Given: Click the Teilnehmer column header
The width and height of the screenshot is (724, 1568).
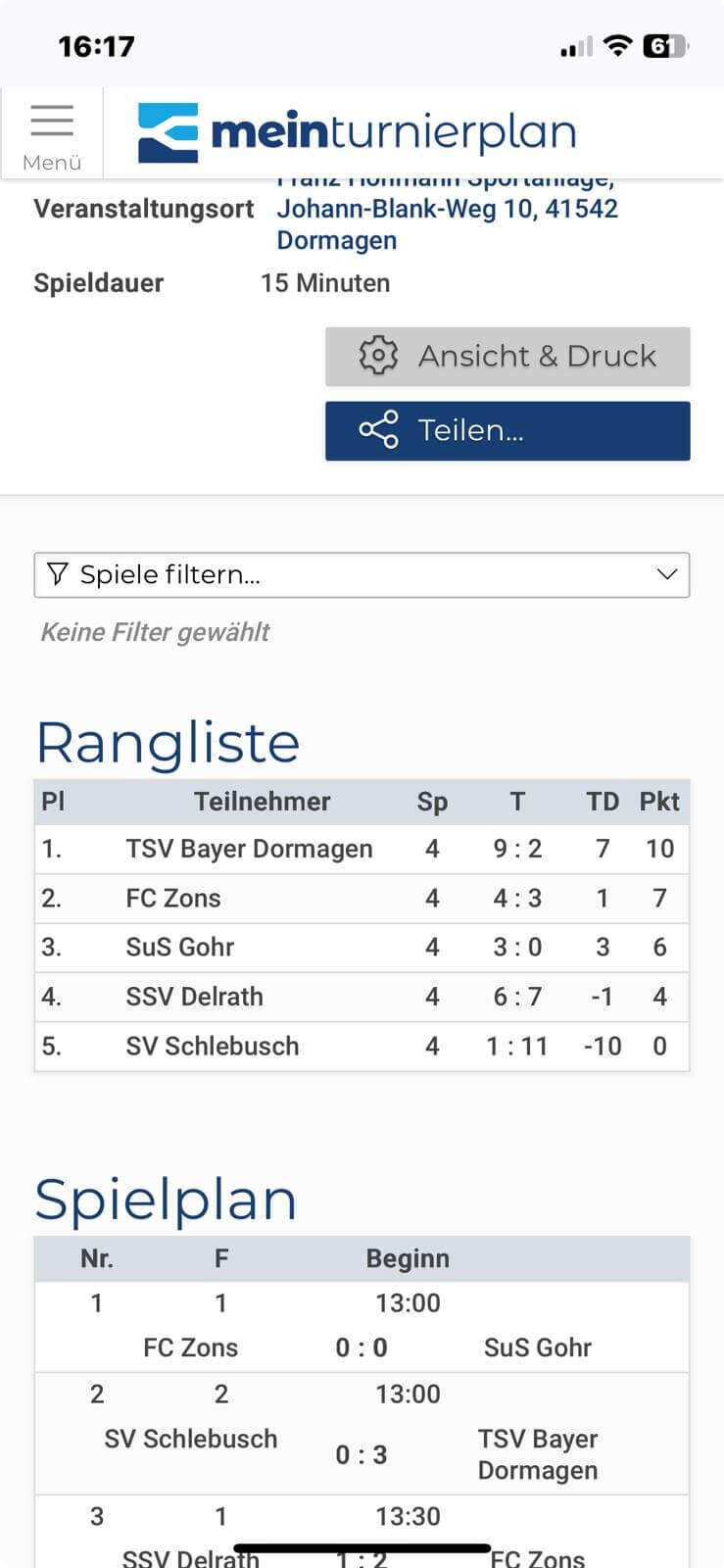Looking at the screenshot, I should point(262,802).
